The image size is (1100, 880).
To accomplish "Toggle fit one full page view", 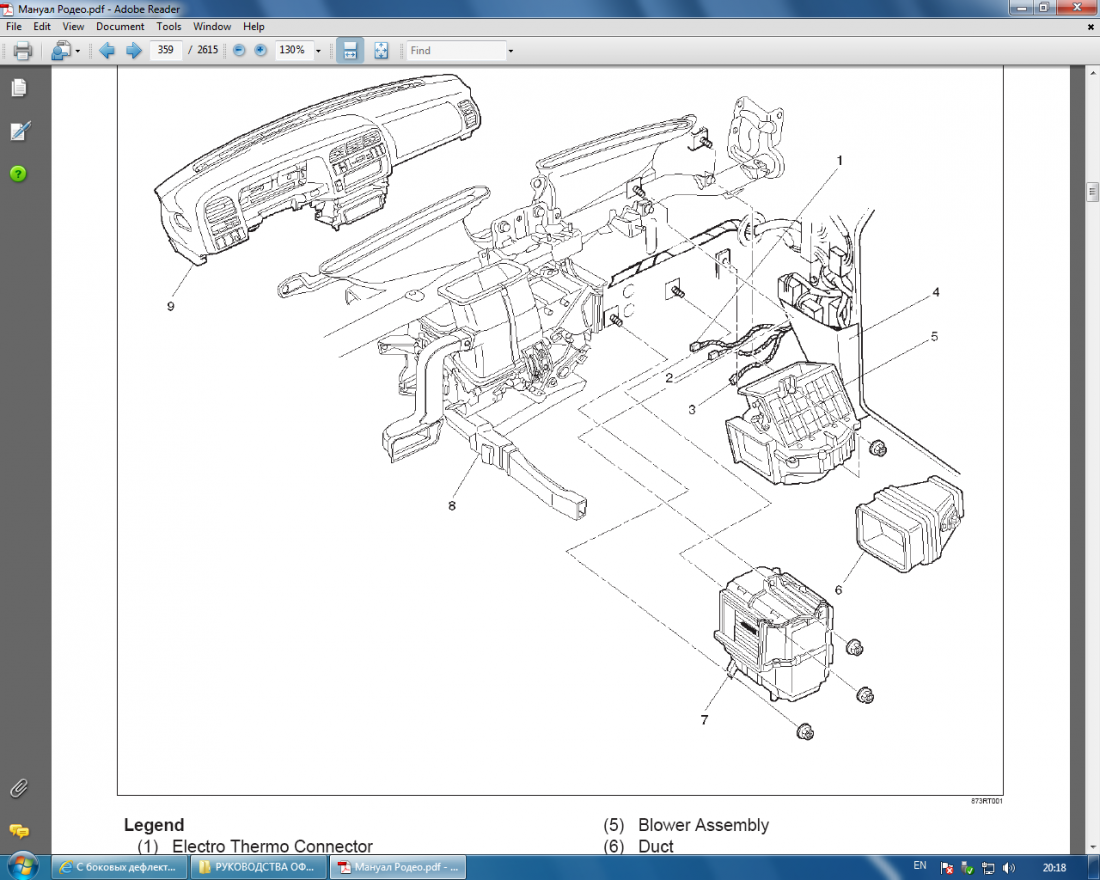I will tap(381, 51).
